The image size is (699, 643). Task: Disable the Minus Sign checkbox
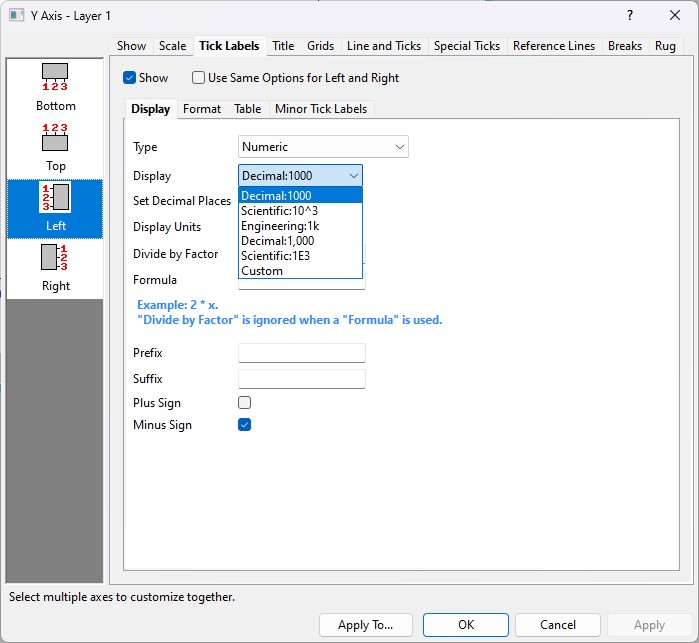tap(244, 425)
